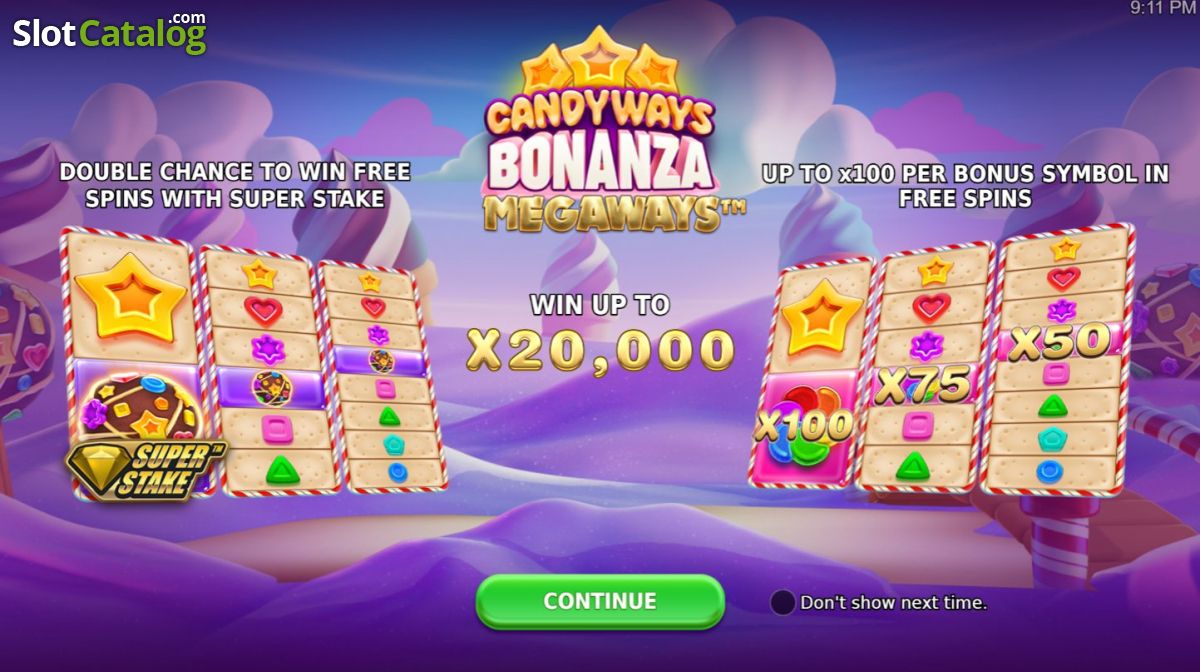Select the X50 multiplier symbol
1200x672 pixels.
(1059, 342)
